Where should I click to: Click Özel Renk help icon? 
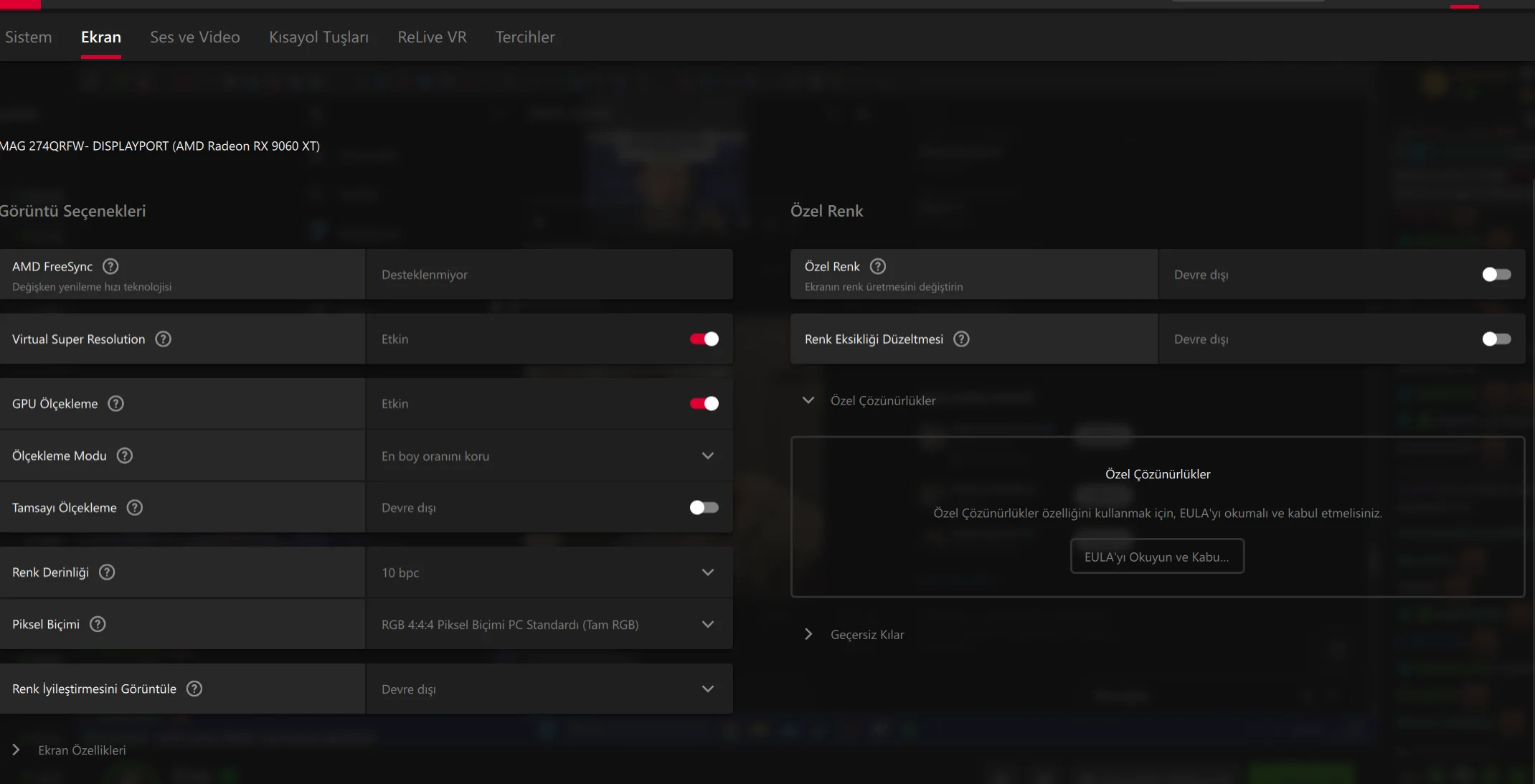pos(878,266)
